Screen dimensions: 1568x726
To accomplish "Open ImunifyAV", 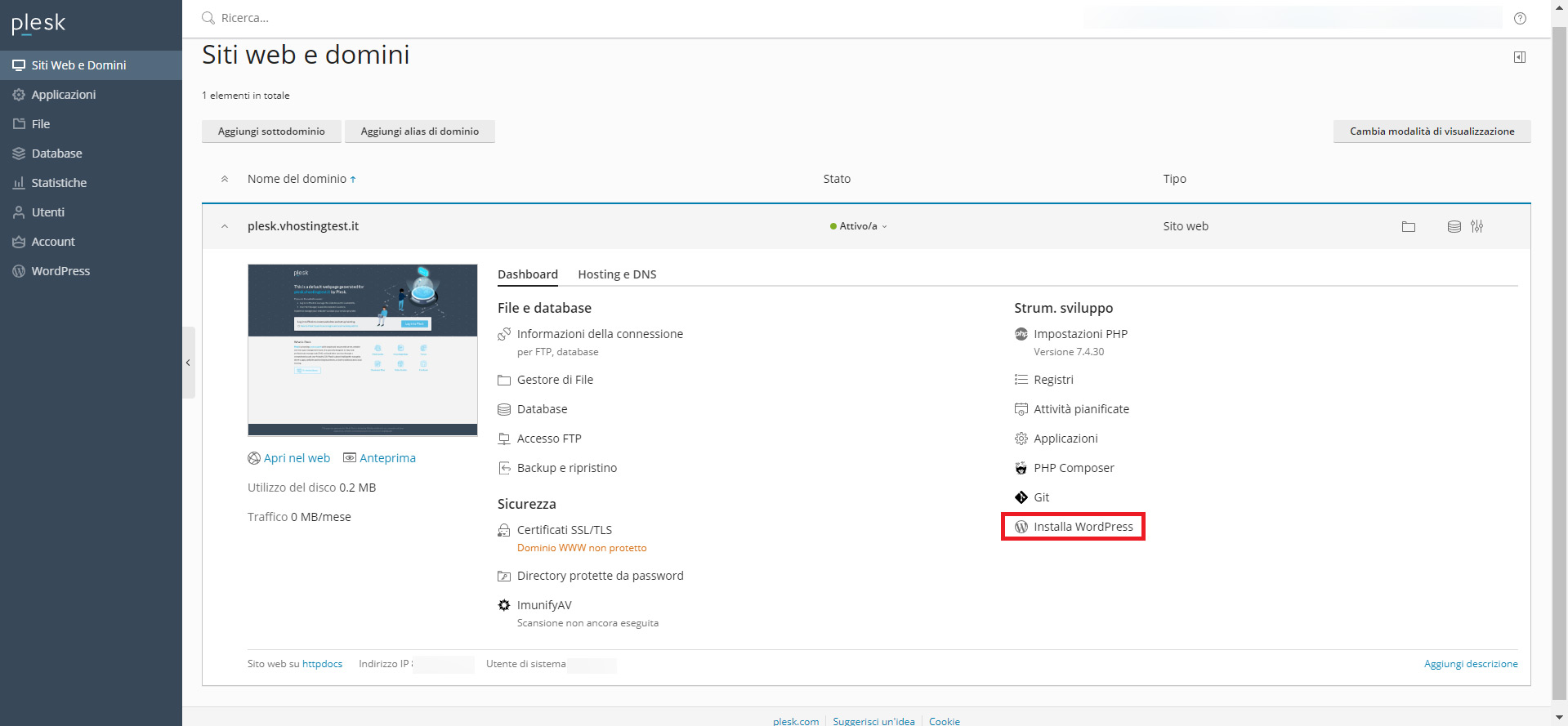I will (x=544, y=605).
